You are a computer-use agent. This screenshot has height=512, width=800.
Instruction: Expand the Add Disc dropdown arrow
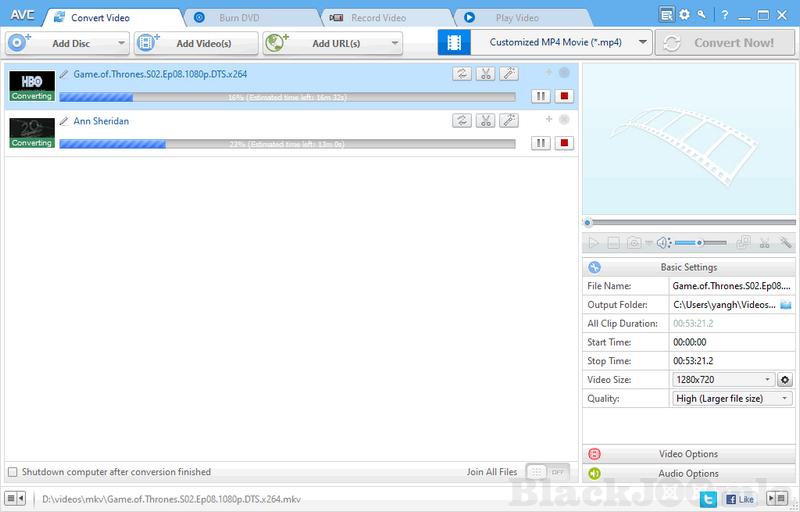click(x=121, y=43)
